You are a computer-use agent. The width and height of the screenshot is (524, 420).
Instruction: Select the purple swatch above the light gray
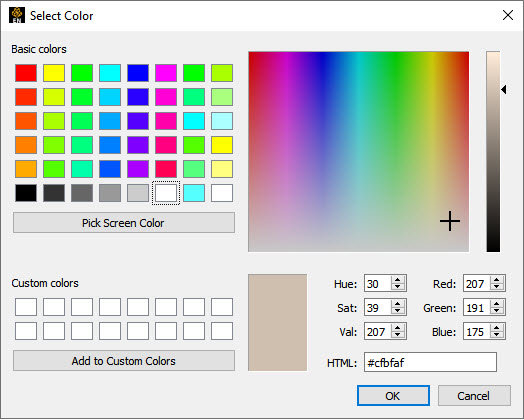pyautogui.click(x=138, y=169)
